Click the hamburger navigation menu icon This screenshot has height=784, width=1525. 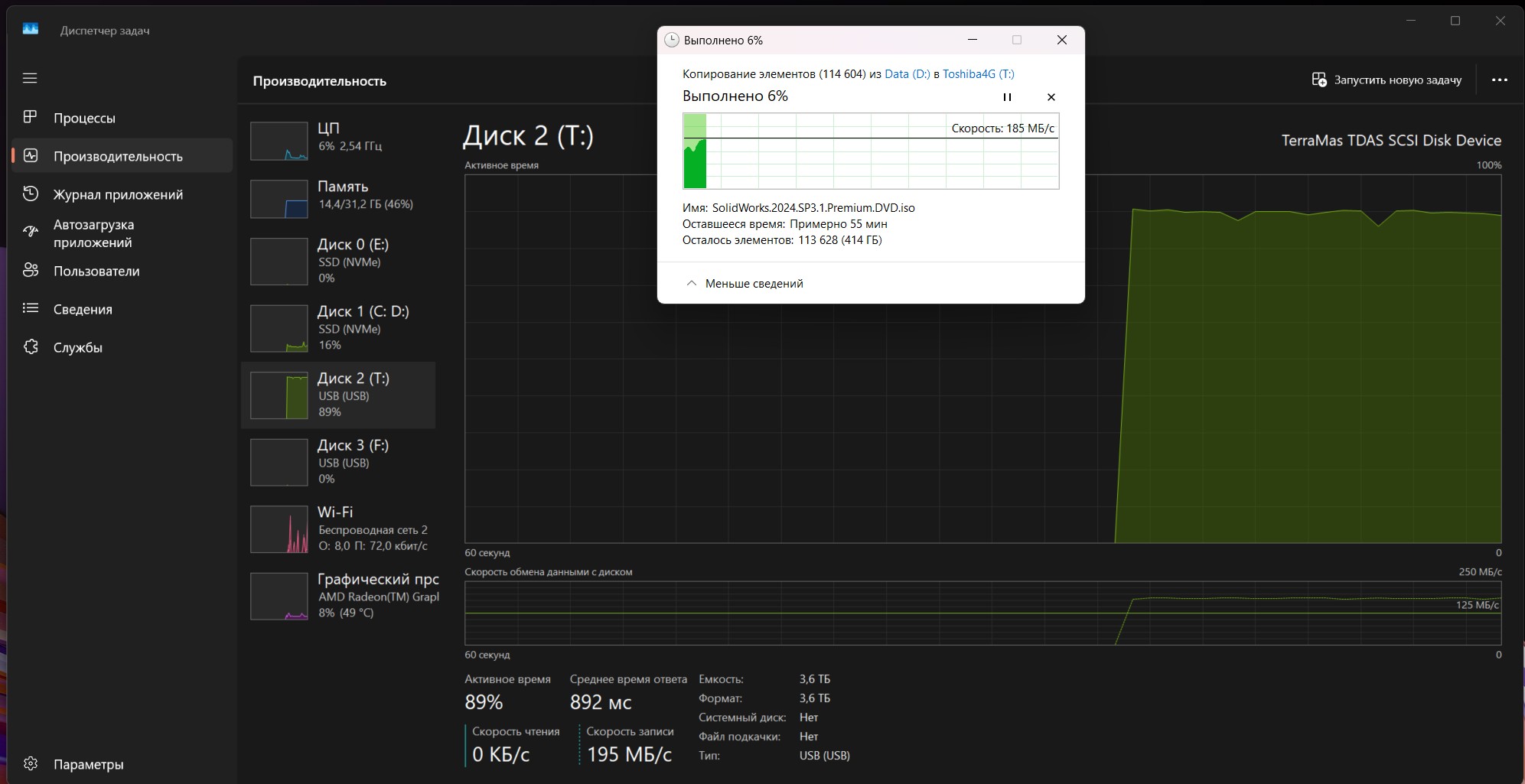30,78
